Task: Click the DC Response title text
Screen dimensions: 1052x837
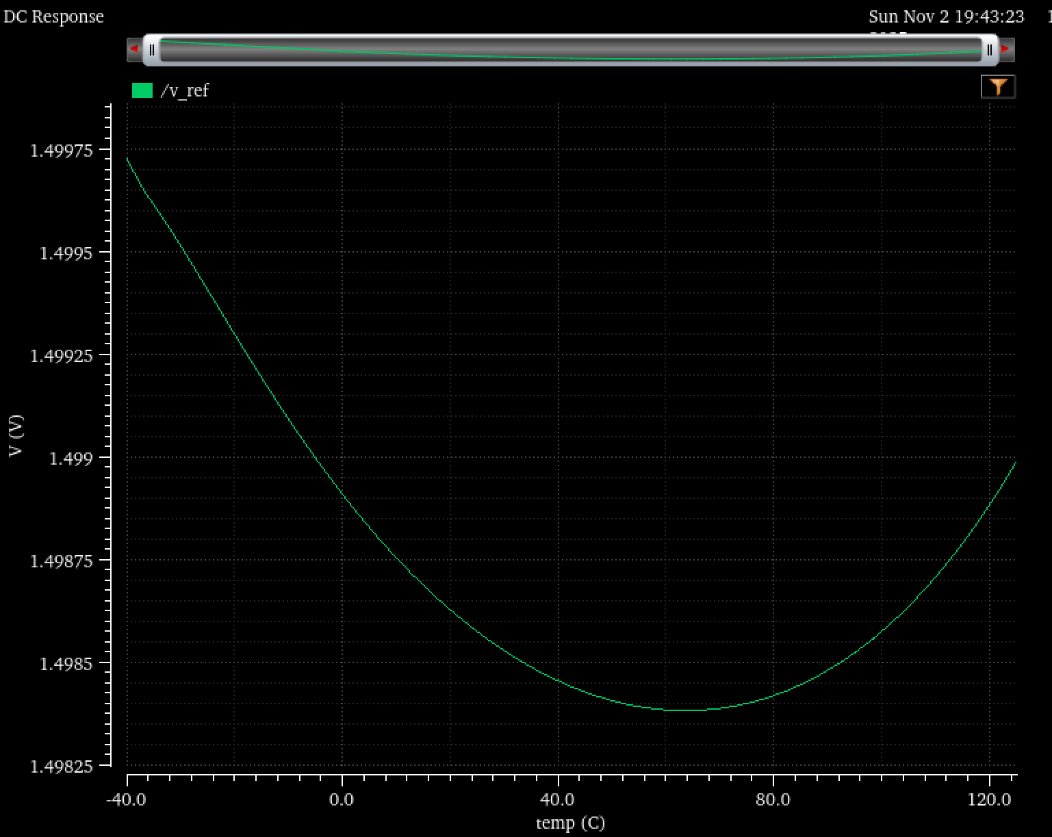Action: point(54,17)
